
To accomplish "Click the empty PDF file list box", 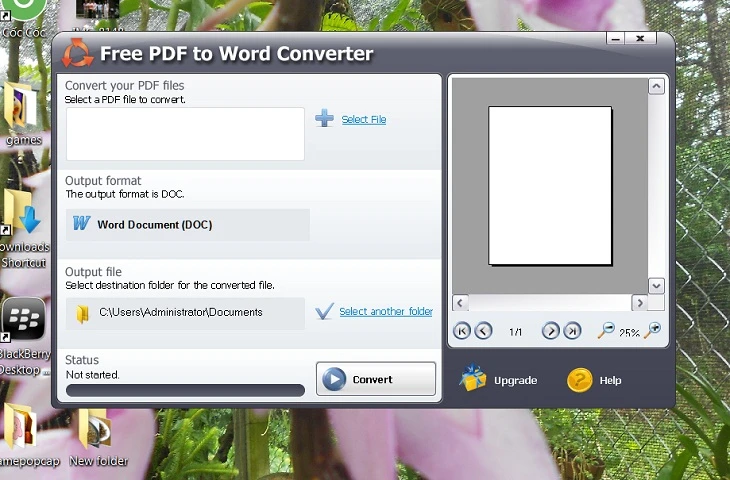I will coord(185,134).
